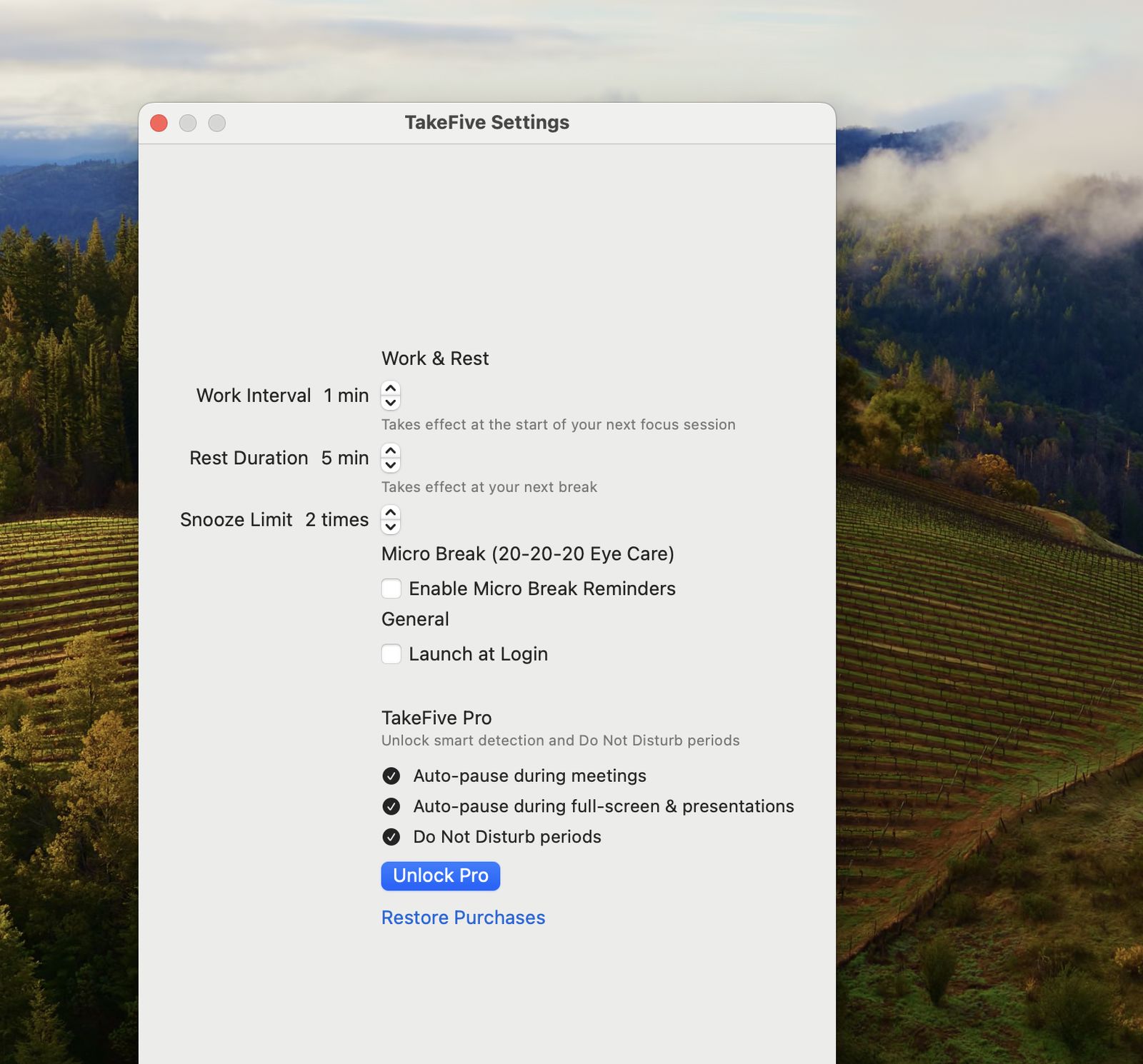Click the Do Not Disturb periods checkmark icon
1143x1064 pixels.
tap(391, 836)
